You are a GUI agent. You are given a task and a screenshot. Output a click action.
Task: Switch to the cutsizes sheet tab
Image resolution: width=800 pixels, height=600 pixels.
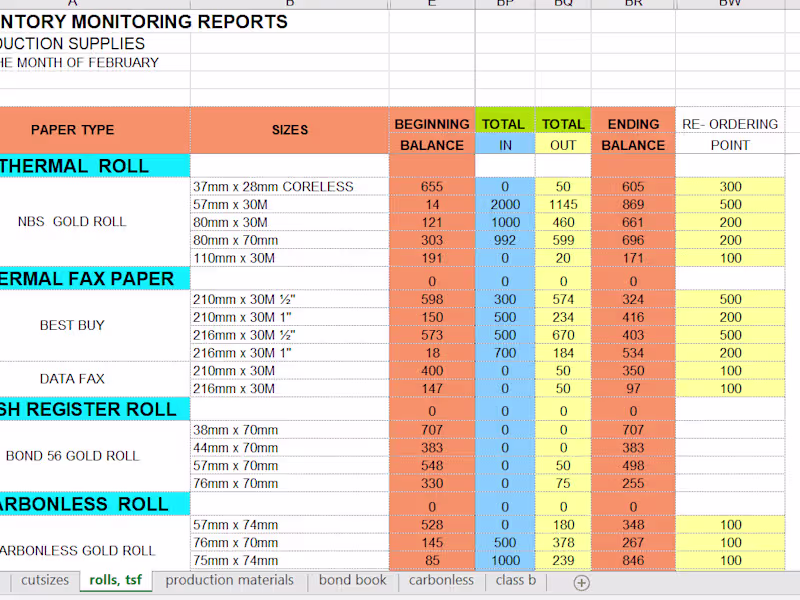(x=44, y=580)
